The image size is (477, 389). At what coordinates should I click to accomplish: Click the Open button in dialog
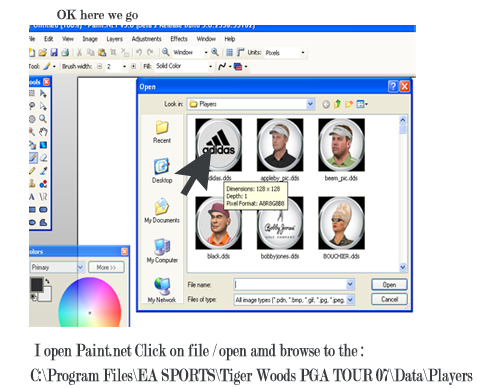point(389,285)
